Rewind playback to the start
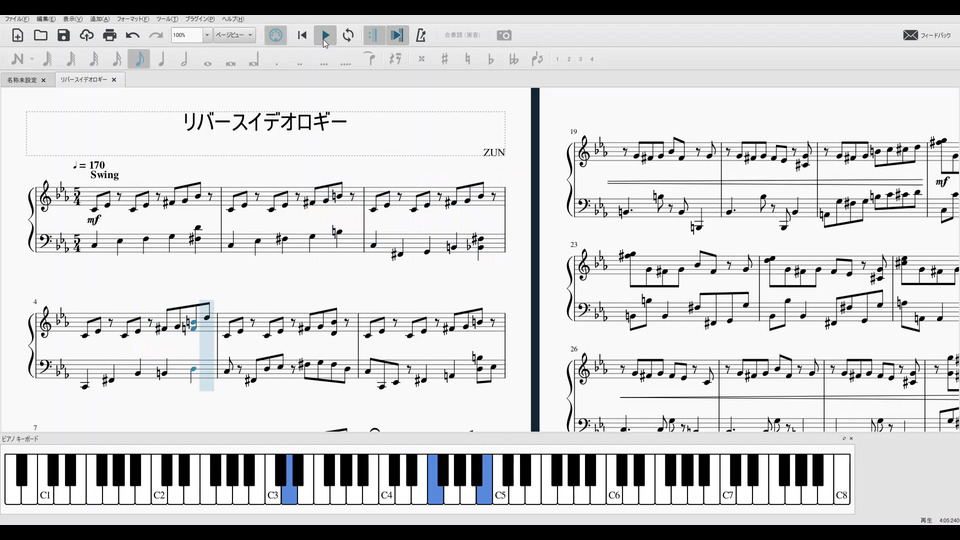The image size is (960, 540). point(302,36)
